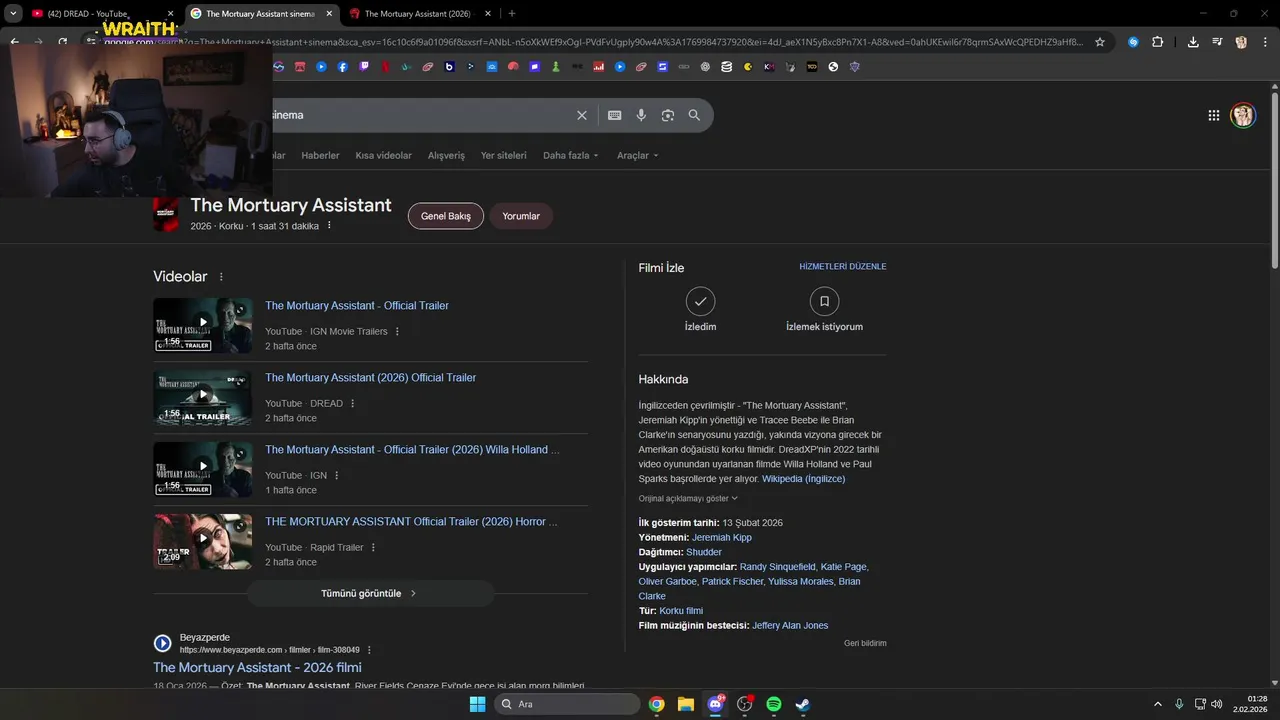Open Wikipedia (İngilizce) link
Viewport: 1280px width, 720px height.
click(803, 479)
